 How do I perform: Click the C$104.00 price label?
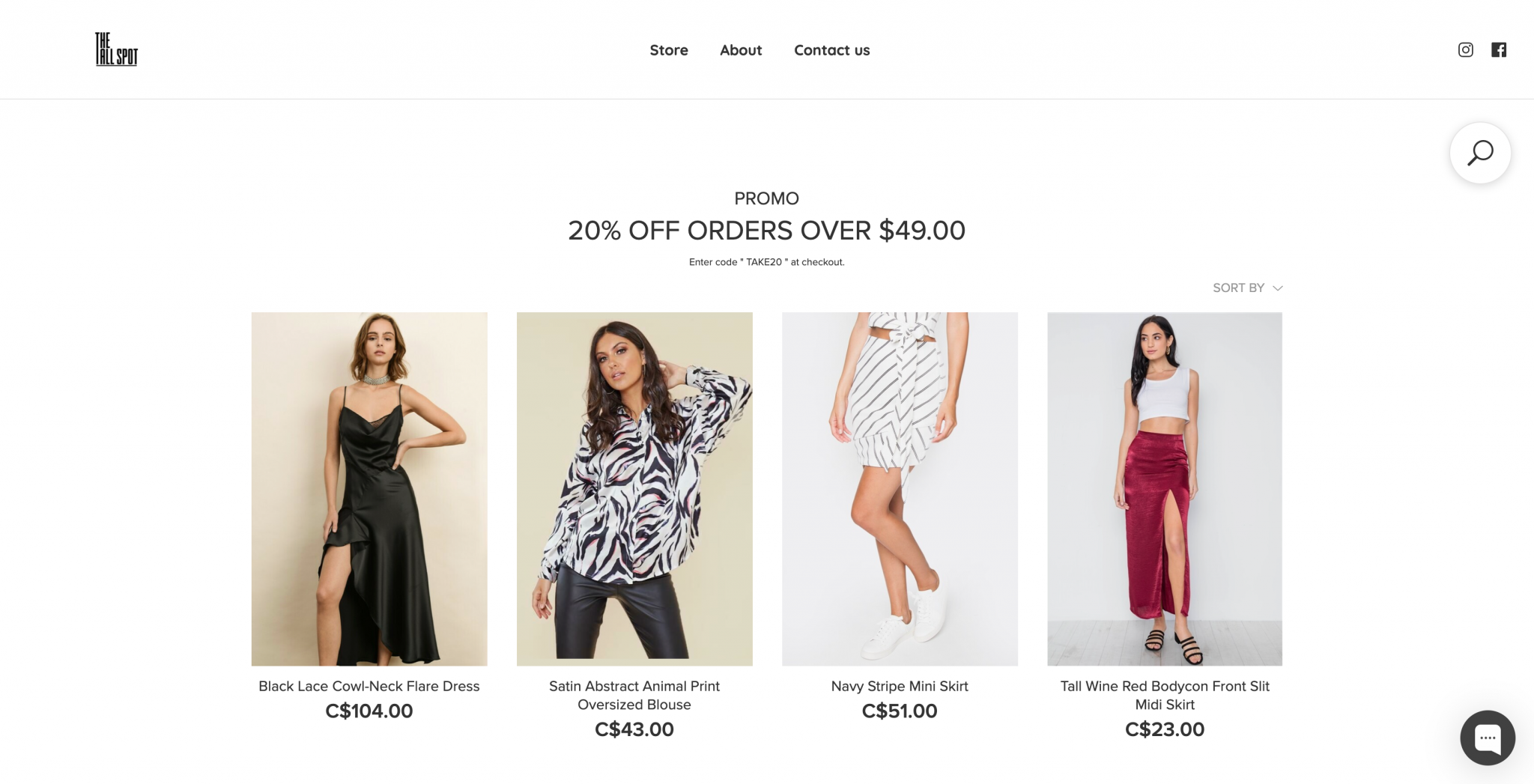coord(369,711)
